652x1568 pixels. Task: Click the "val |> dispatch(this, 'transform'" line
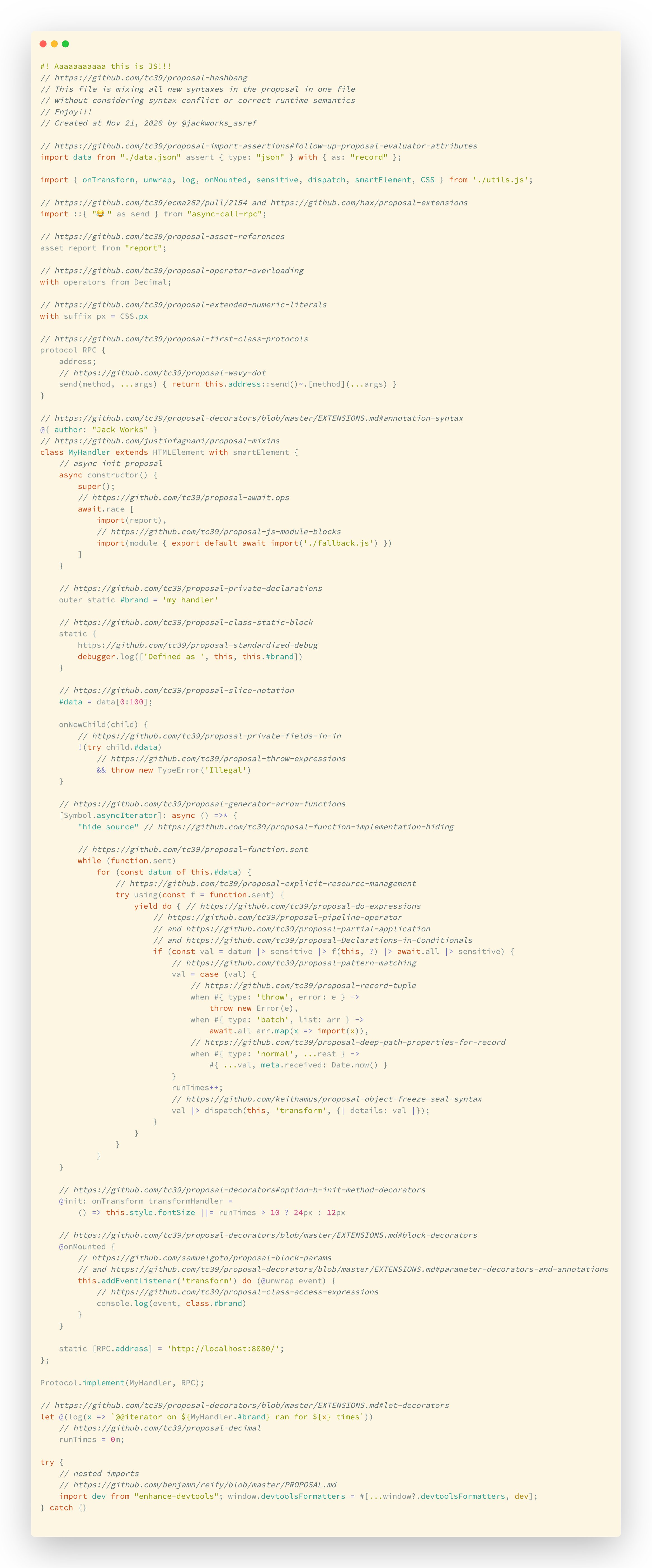tap(301, 1110)
